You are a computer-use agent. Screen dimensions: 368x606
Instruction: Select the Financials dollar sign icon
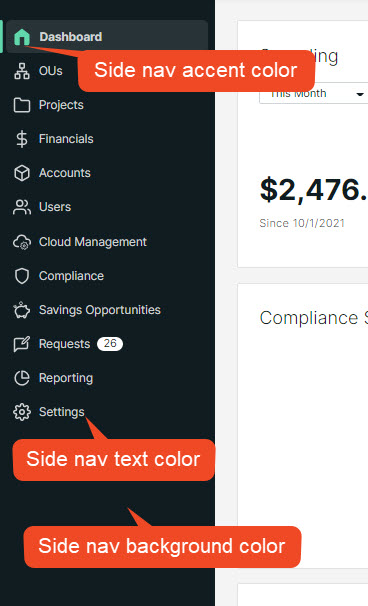pos(22,139)
